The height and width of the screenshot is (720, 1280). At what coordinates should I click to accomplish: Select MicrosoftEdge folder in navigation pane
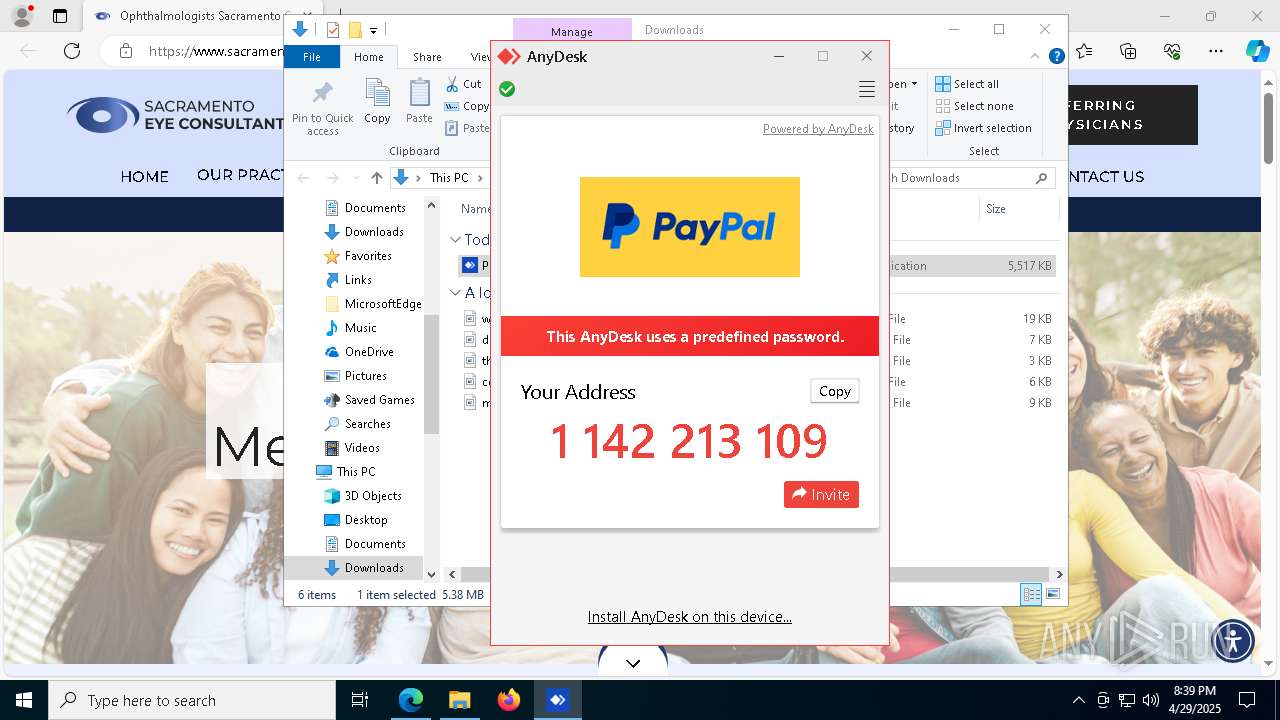click(x=373, y=304)
